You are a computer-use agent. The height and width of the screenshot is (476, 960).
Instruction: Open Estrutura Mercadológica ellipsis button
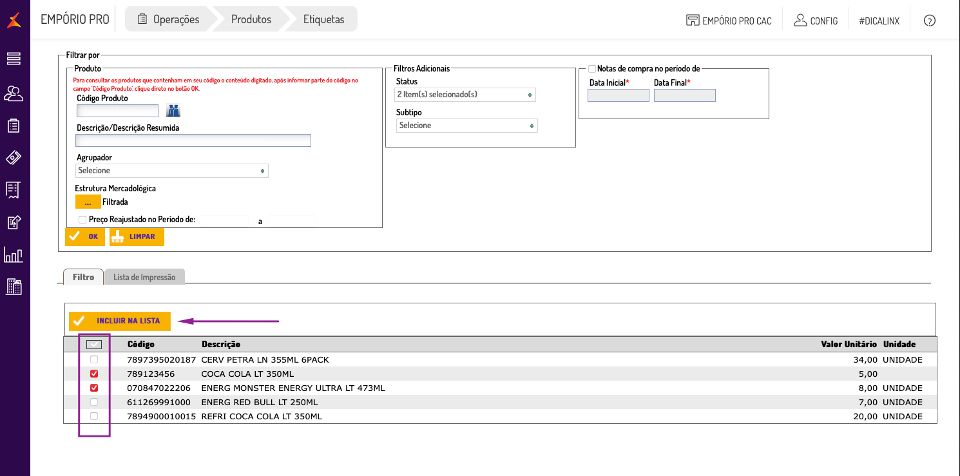coord(88,202)
